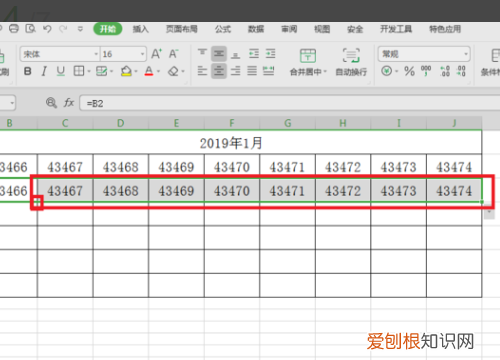
Task: Increase font size with A+ icon
Action: pos(156,54)
